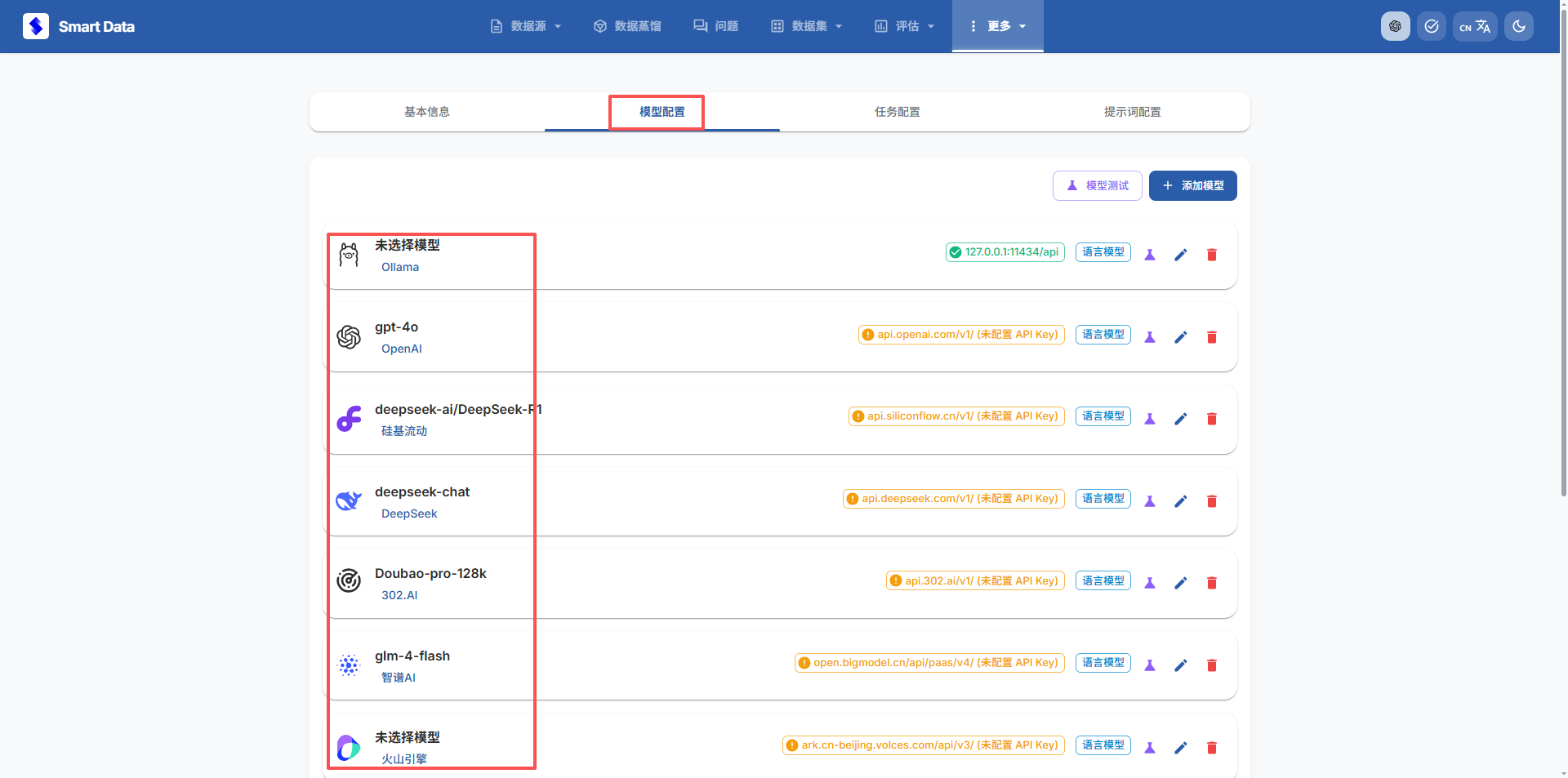
Task: Test the Doubao-pro-128k model via flask icon
Action: tap(1150, 583)
